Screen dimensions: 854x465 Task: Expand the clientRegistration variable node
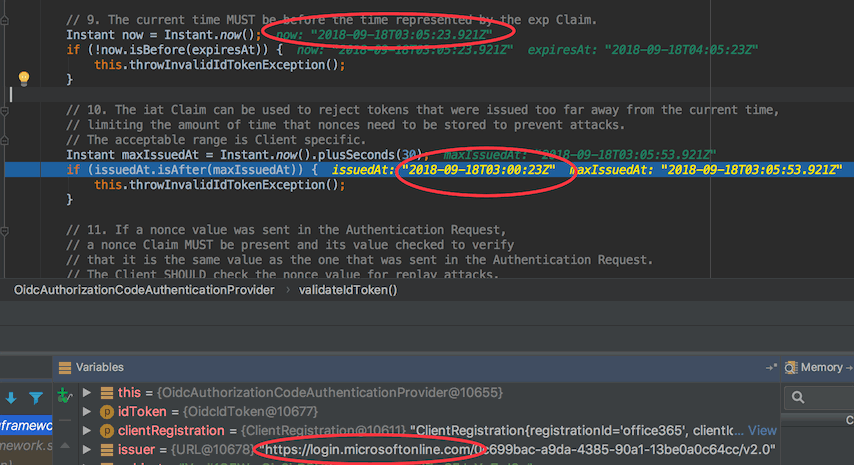click(88, 431)
